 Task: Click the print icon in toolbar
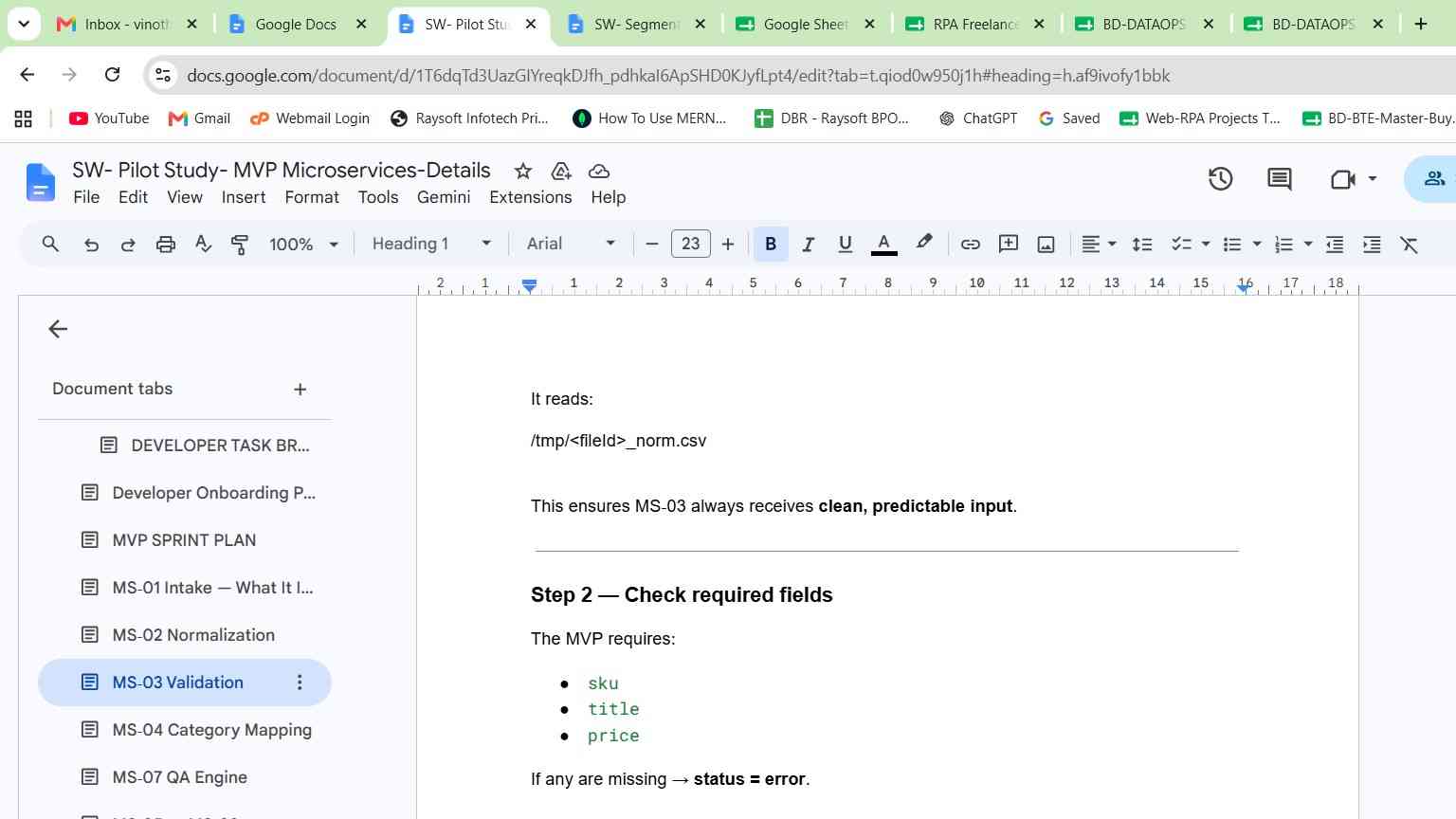[166, 245]
